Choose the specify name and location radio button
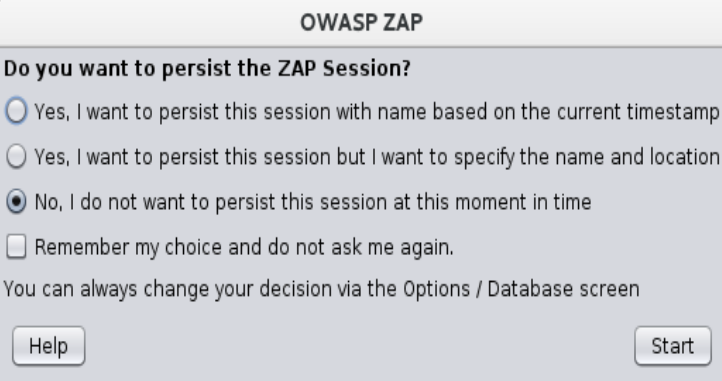 coord(16,157)
